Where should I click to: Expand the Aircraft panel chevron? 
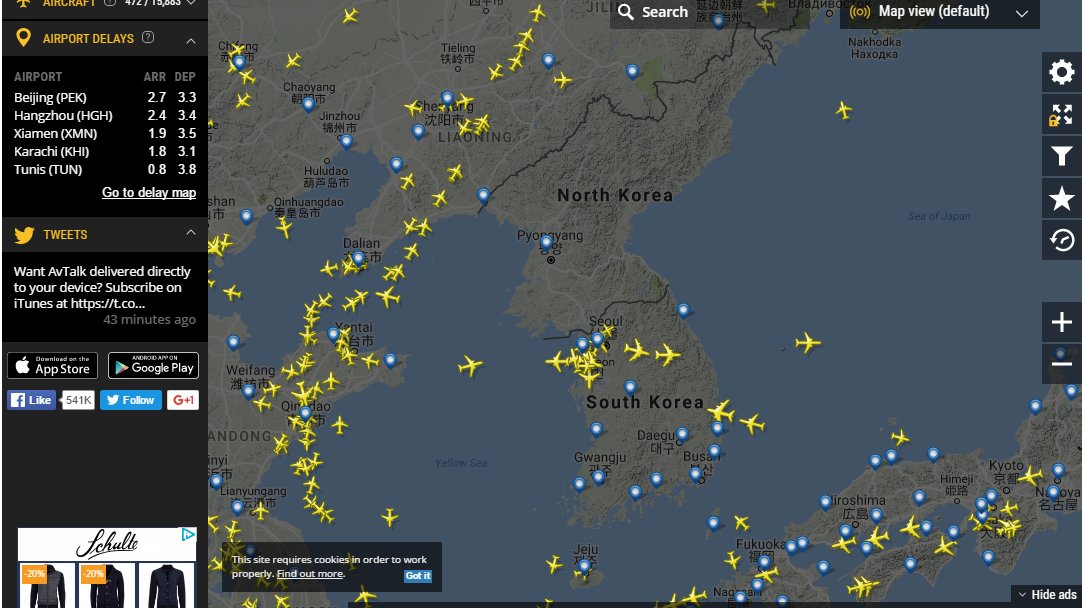(x=191, y=3)
